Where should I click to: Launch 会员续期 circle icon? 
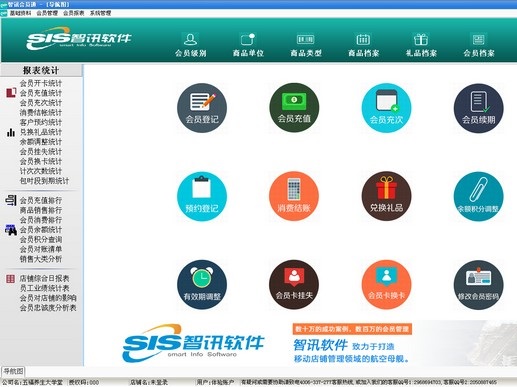tap(479, 108)
